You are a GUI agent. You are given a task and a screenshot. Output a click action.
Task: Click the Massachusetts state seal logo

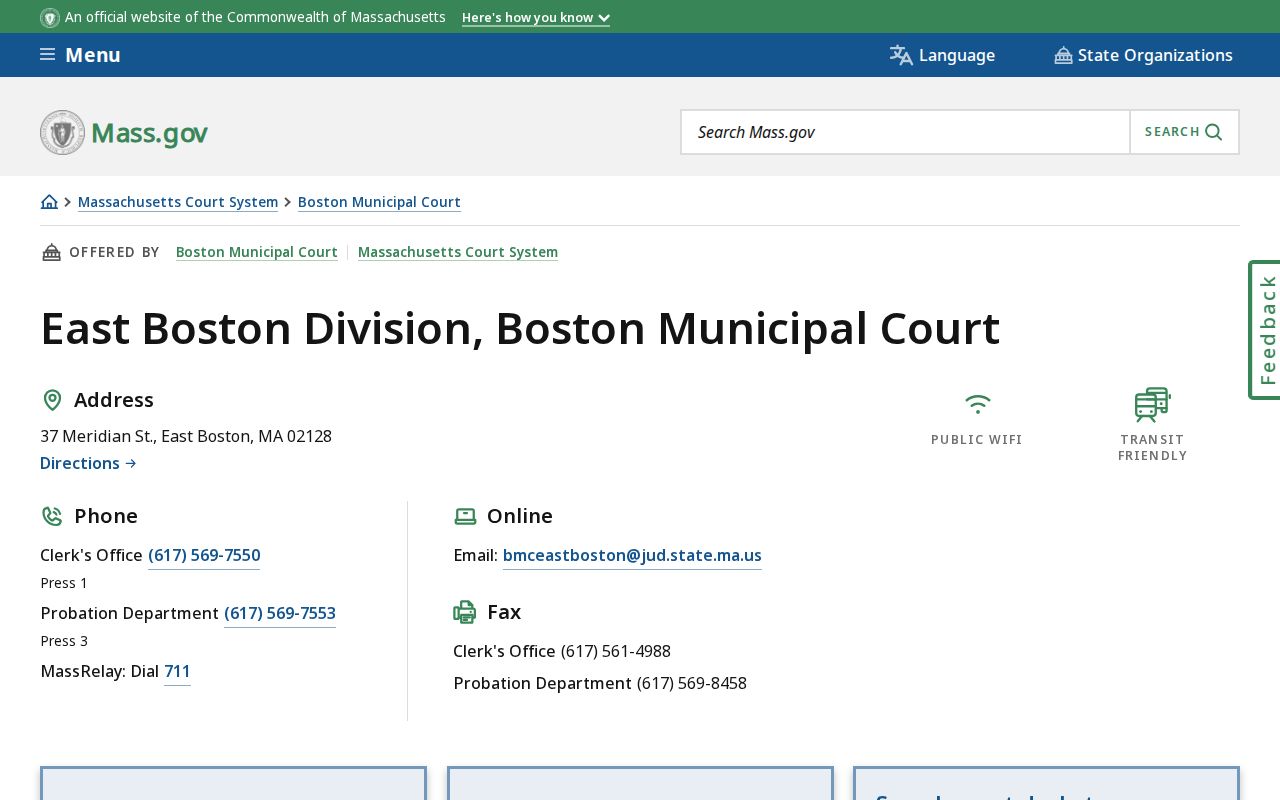click(62, 132)
